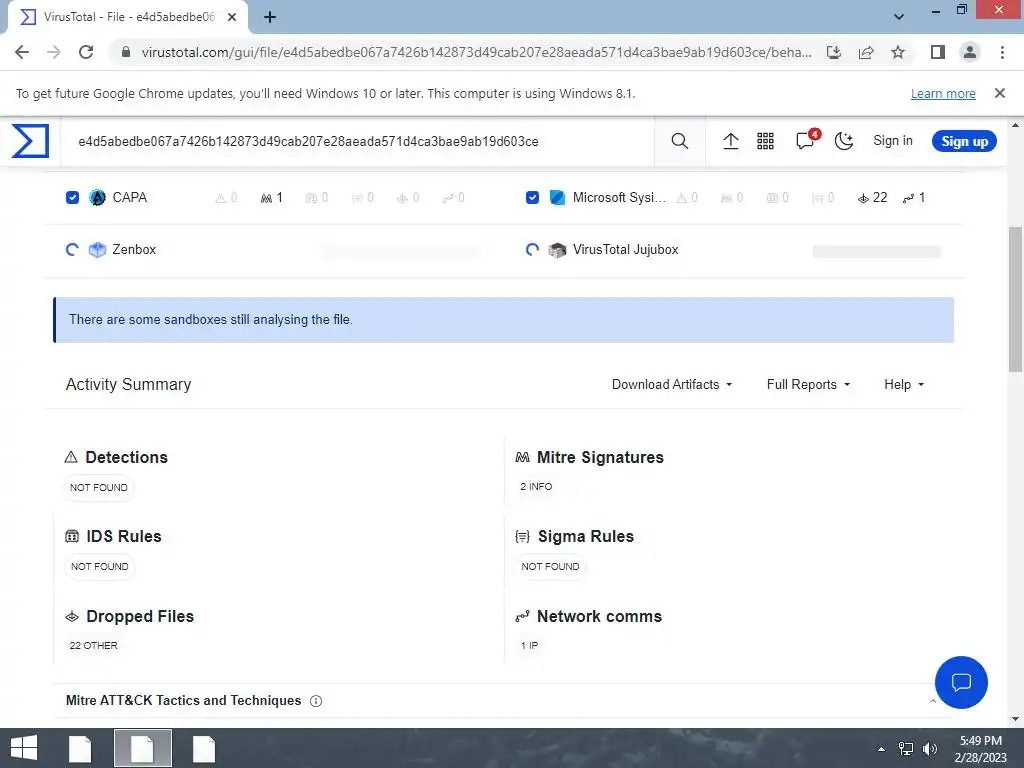Click the Dropped Files icon
Image resolution: width=1024 pixels, height=768 pixels.
pyautogui.click(x=72, y=616)
